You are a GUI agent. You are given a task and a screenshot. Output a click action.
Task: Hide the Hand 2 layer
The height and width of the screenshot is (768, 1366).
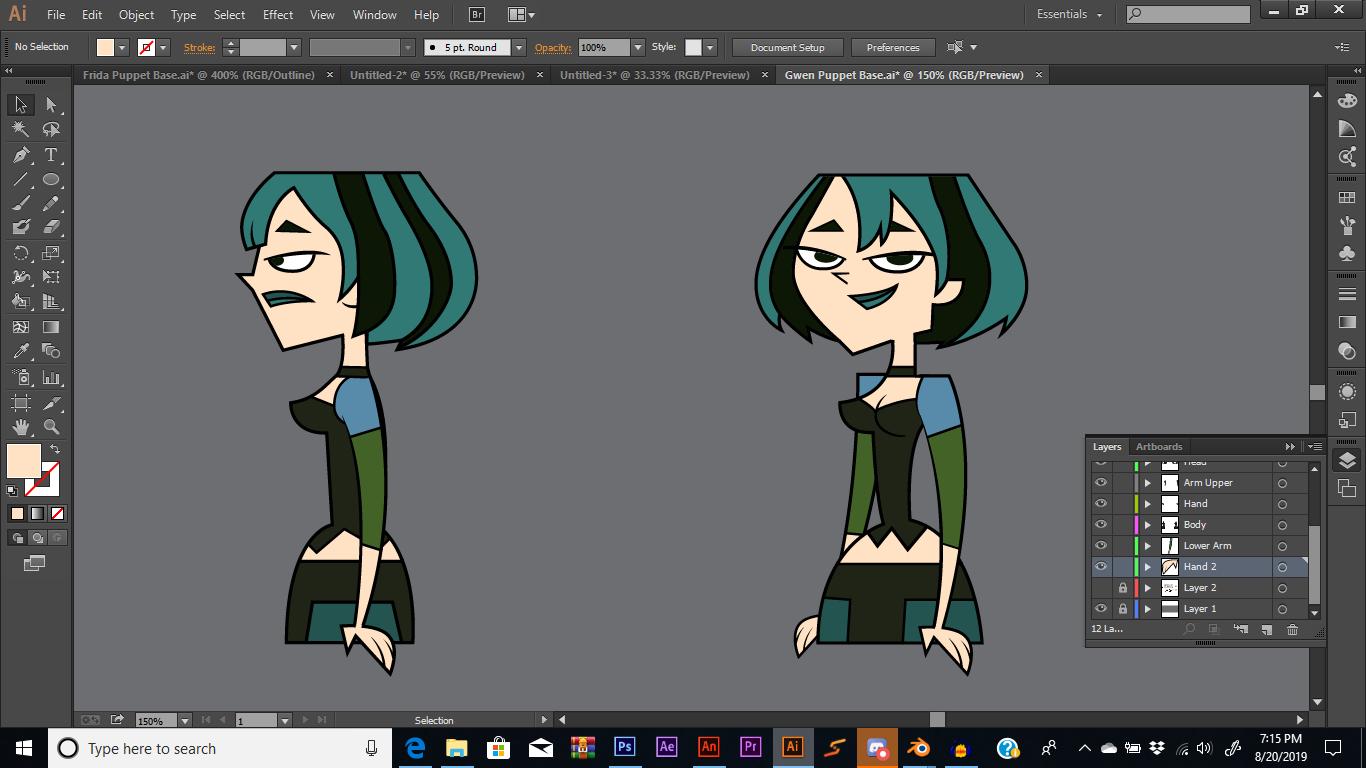[x=1101, y=567]
